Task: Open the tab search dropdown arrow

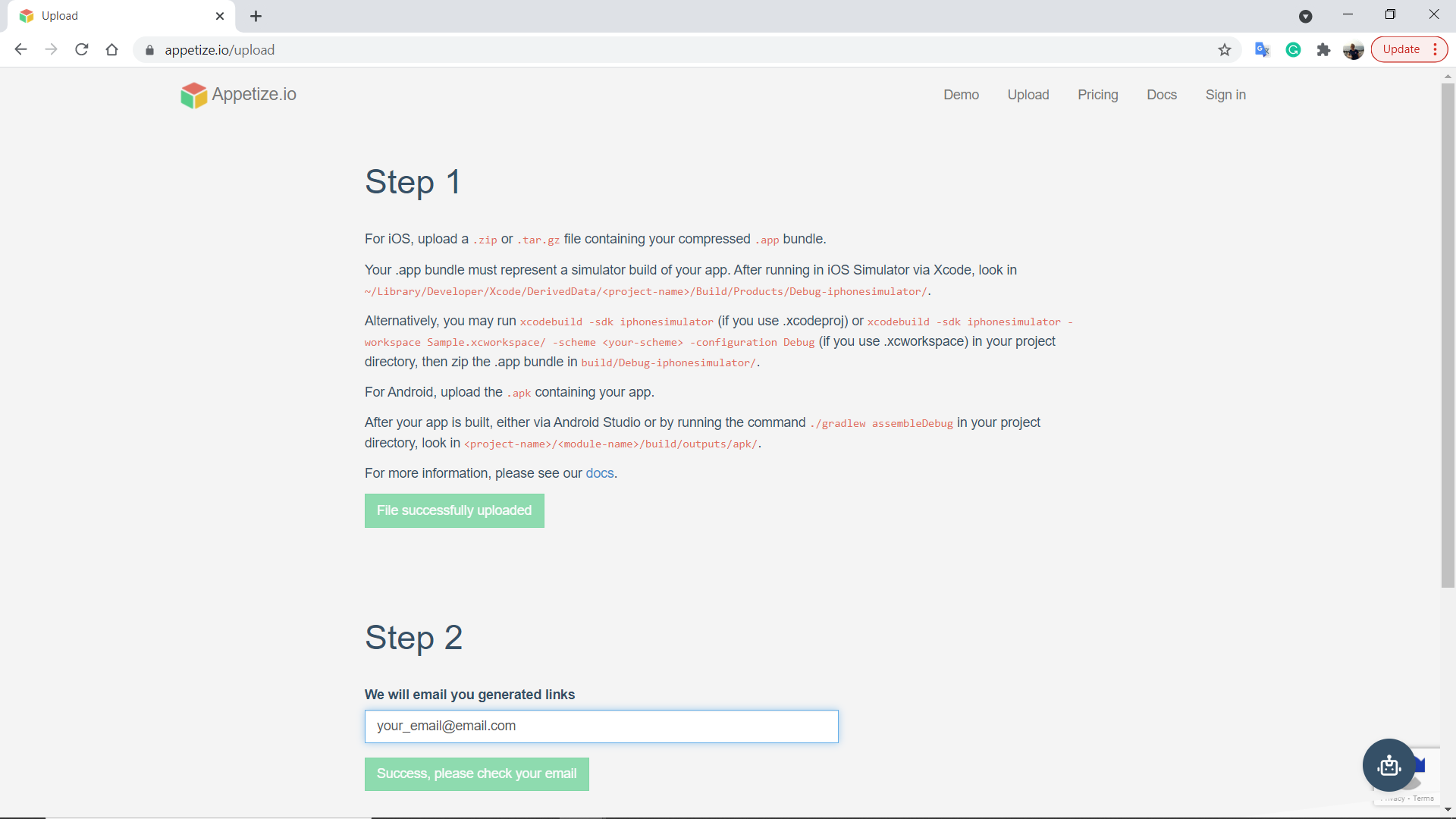Action: click(x=1306, y=16)
